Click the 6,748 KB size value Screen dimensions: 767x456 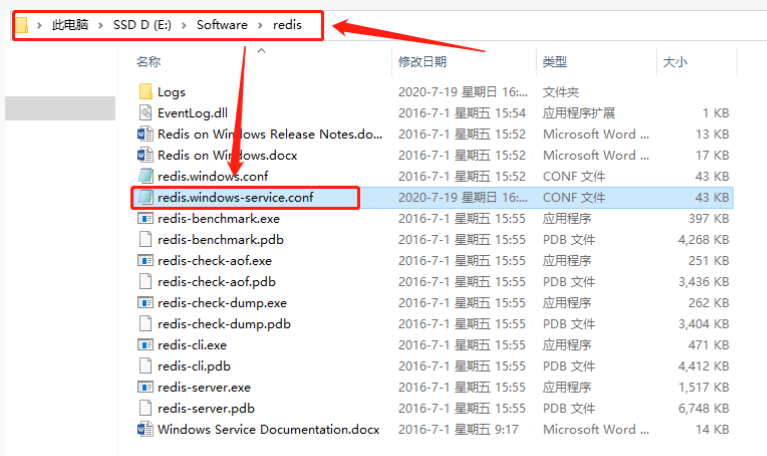click(703, 408)
